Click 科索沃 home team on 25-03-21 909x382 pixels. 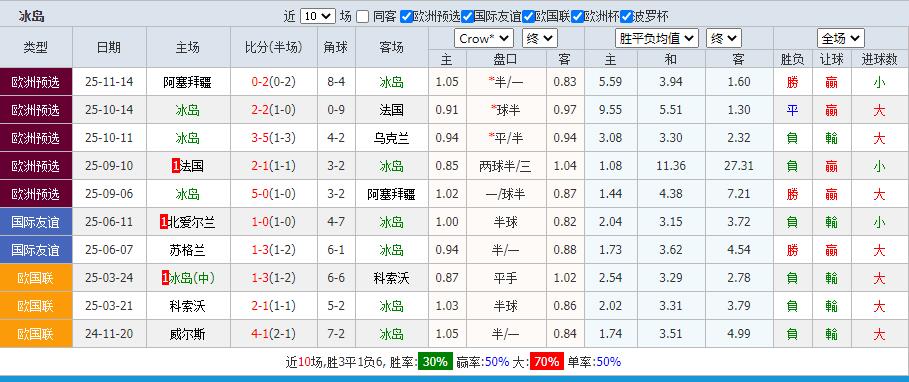[188, 306]
